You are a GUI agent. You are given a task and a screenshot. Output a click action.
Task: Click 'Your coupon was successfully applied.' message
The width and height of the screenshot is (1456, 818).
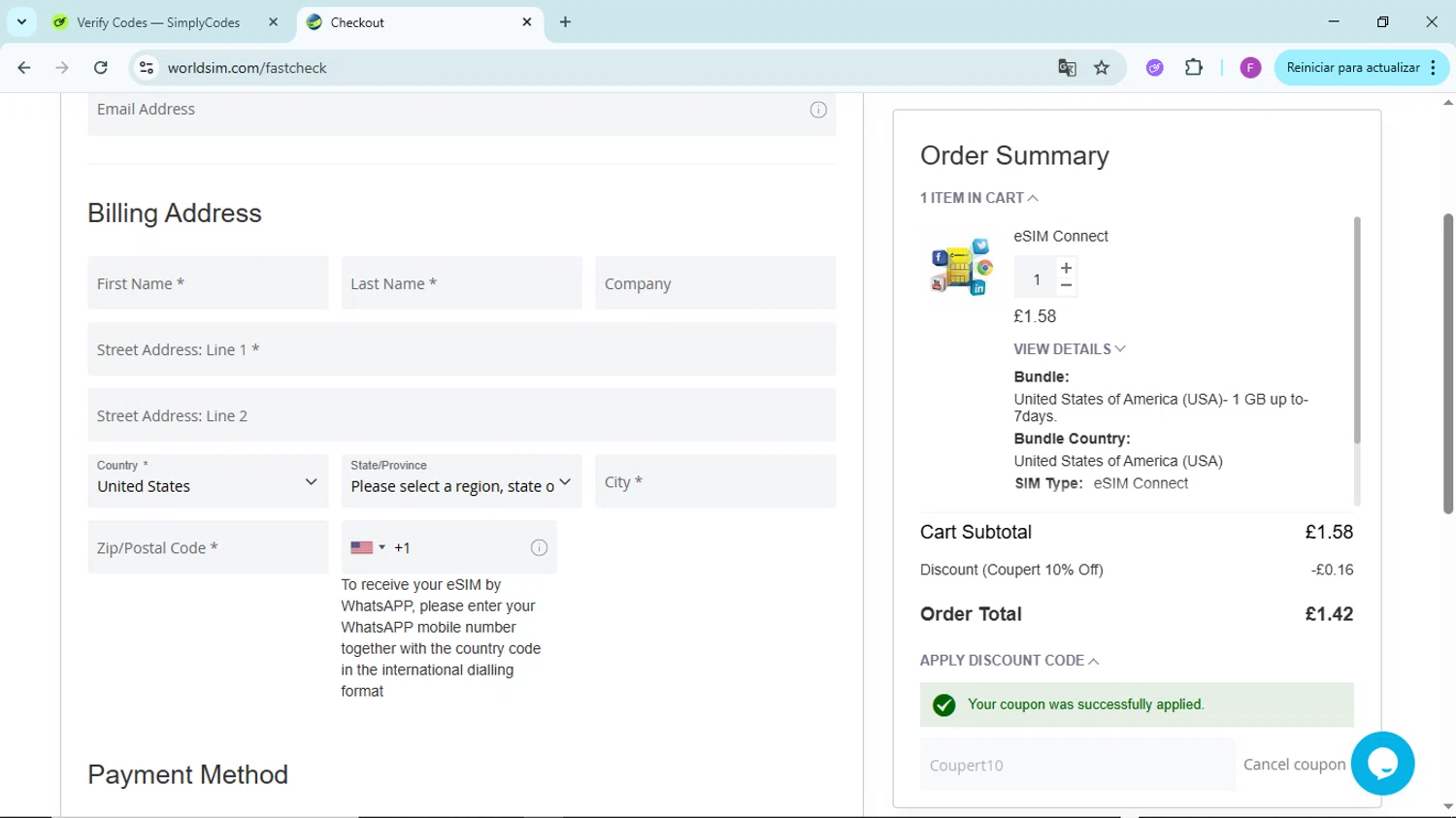point(1085,704)
